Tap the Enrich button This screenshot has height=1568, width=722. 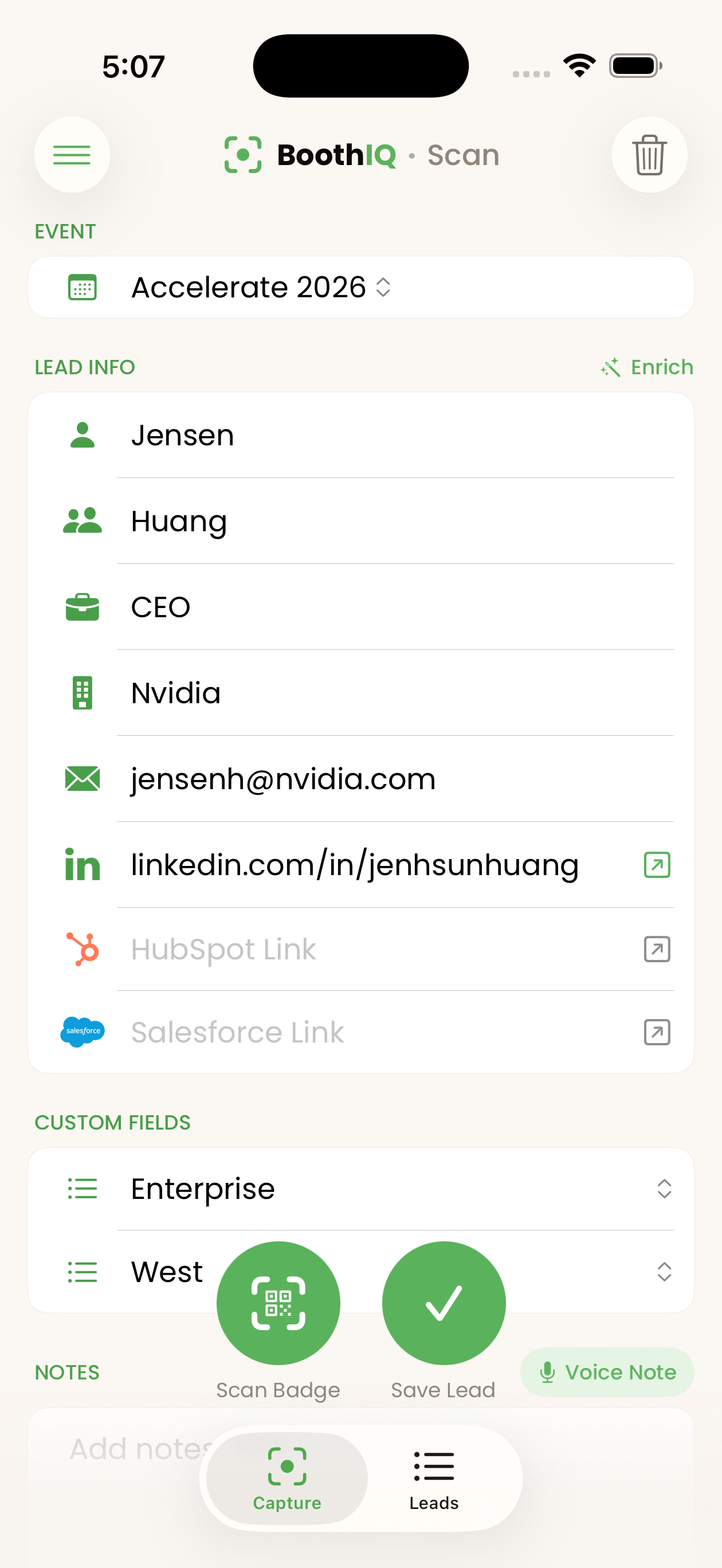647,367
